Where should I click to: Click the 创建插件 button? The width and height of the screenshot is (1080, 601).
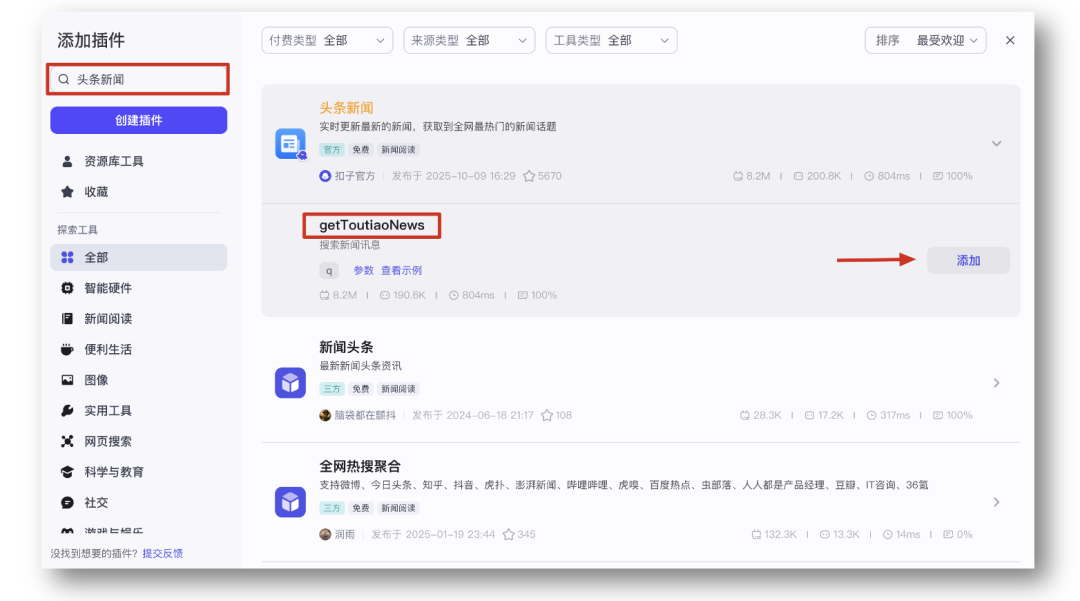[138, 120]
